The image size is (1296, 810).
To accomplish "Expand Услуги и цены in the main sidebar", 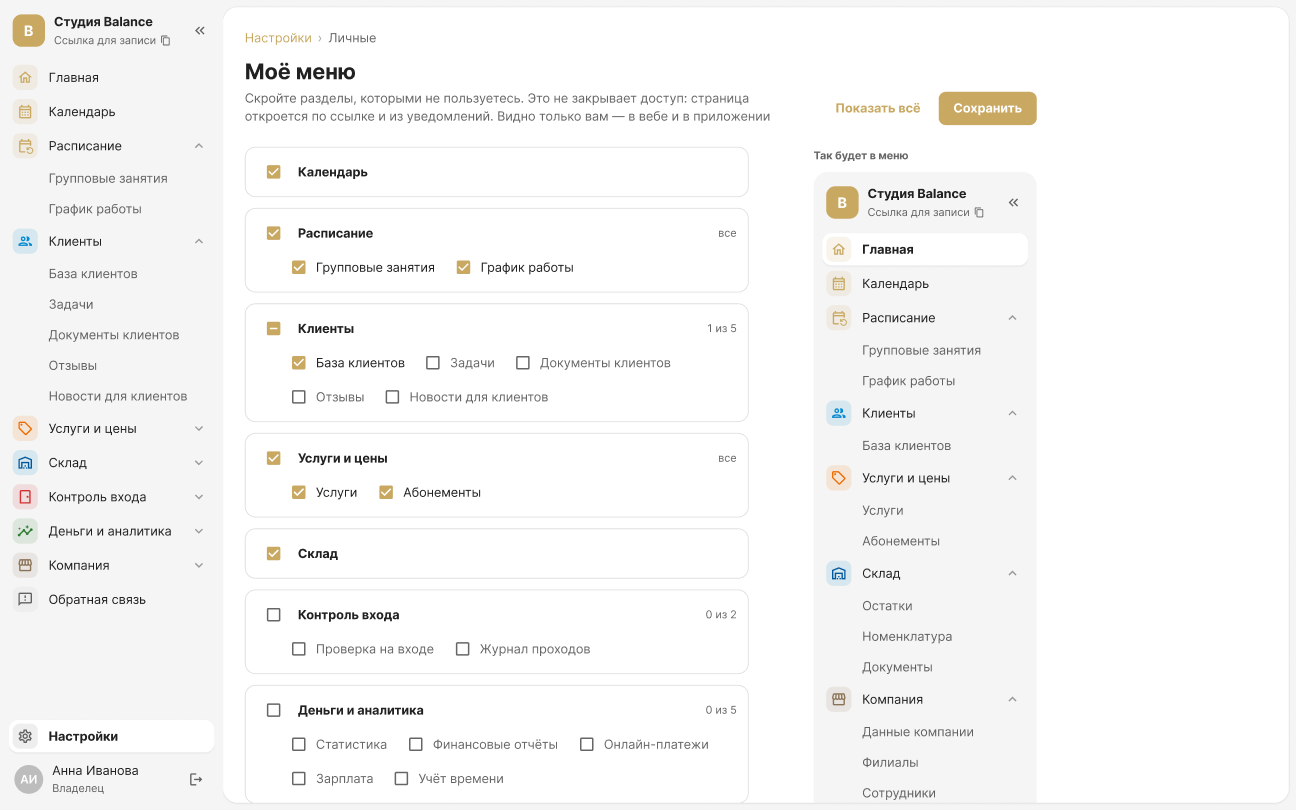I will click(x=199, y=429).
